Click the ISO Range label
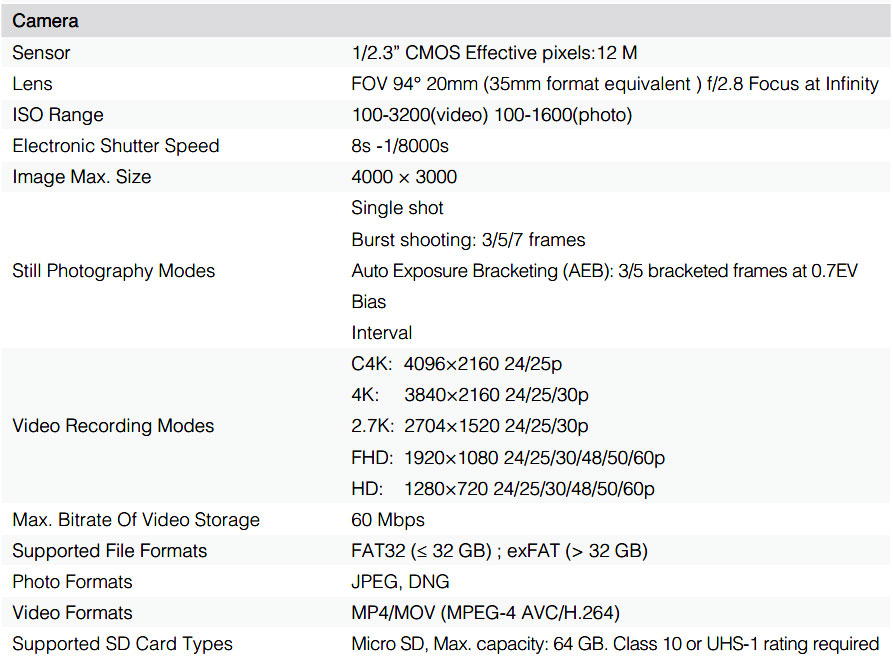The height and width of the screenshot is (658, 893). (x=58, y=115)
